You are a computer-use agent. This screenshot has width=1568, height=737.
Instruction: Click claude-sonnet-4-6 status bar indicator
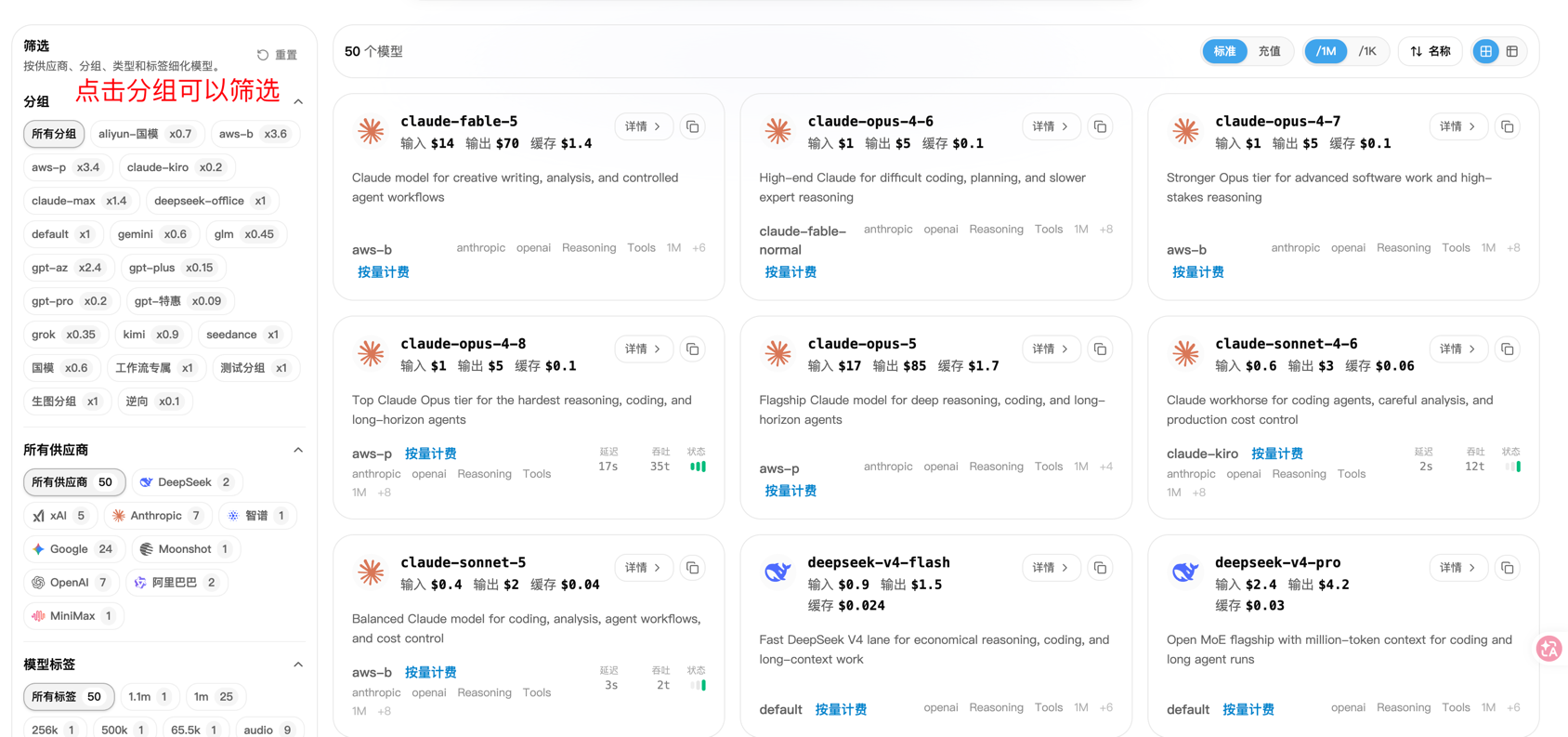(1513, 467)
